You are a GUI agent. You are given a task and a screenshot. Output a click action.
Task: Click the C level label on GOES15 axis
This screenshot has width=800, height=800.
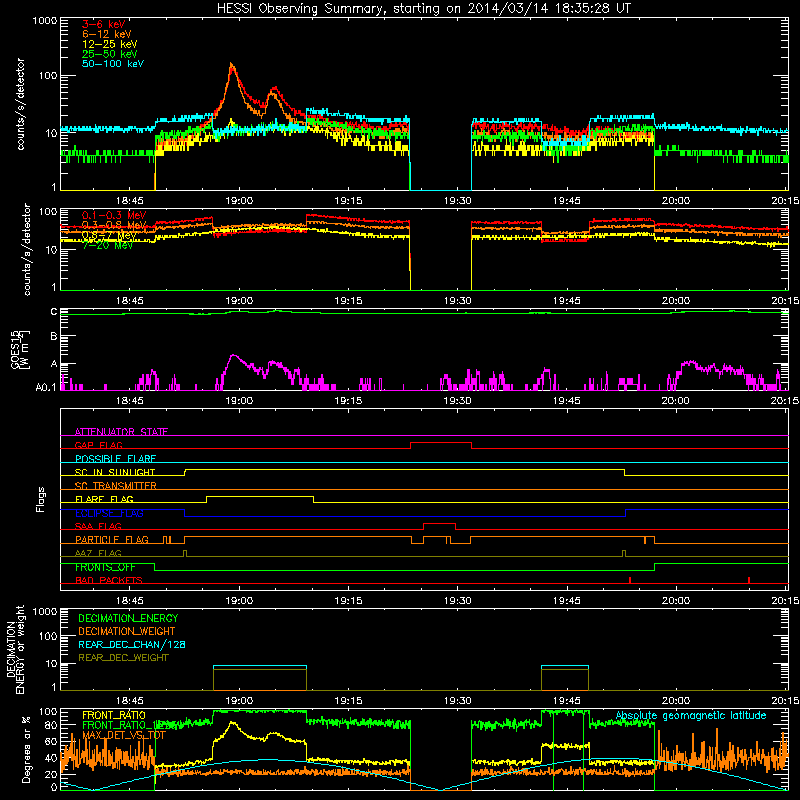(x=54, y=312)
